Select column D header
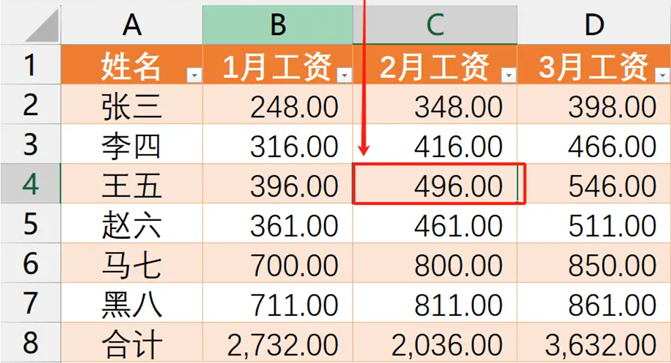 coord(594,24)
